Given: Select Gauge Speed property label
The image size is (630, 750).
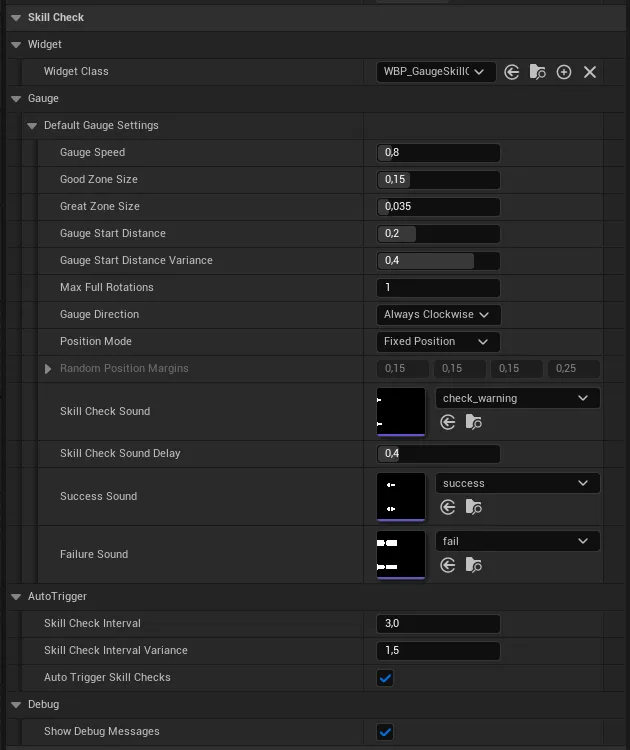Looking at the screenshot, I should [x=92, y=152].
